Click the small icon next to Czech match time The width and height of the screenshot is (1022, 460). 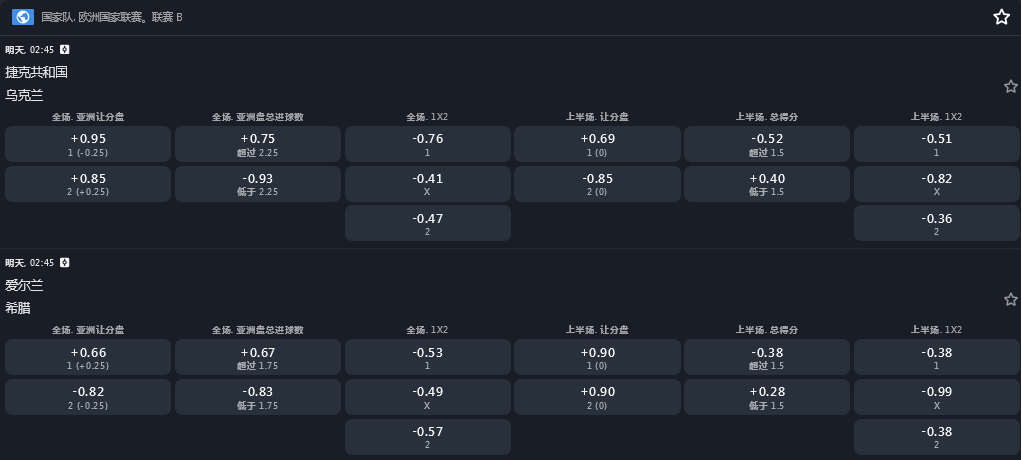(x=65, y=49)
